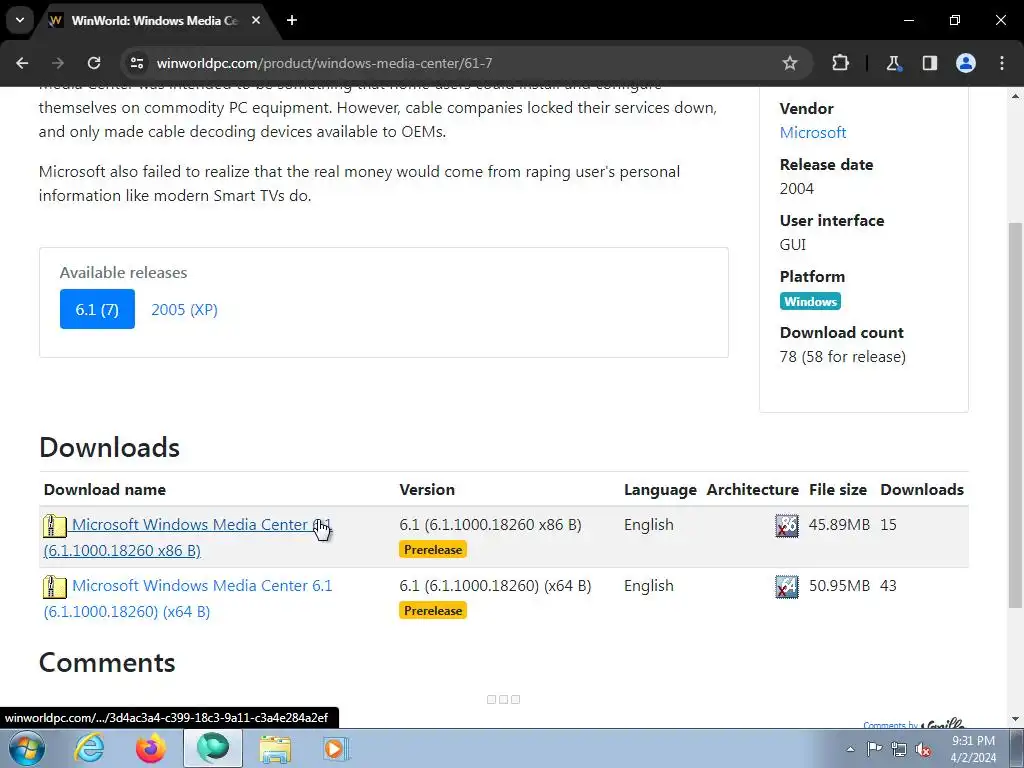Go back to the previous page
Viewport: 1024px width, 768px height.
tap(22, 63)
